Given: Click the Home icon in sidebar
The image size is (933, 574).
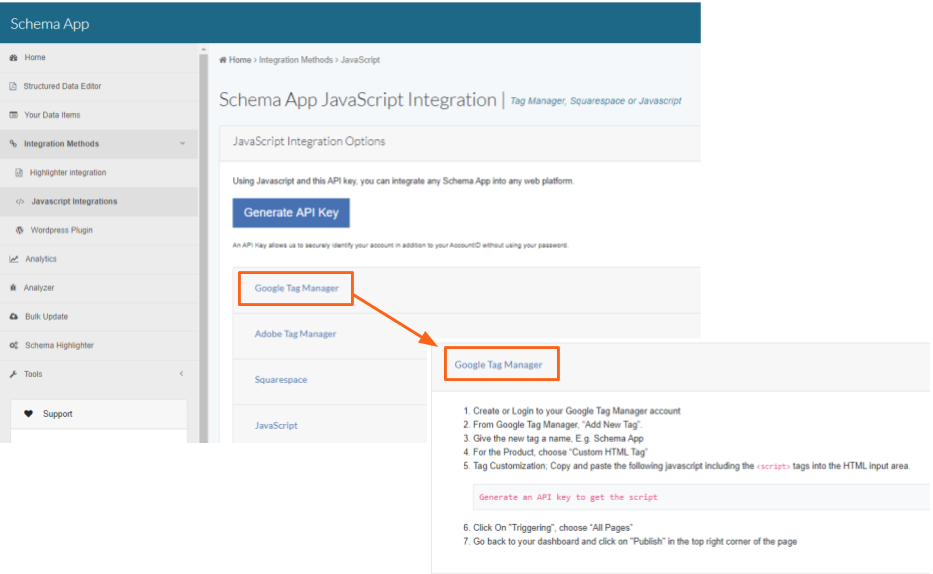Looking at the screenshot, I should (13, 58).
